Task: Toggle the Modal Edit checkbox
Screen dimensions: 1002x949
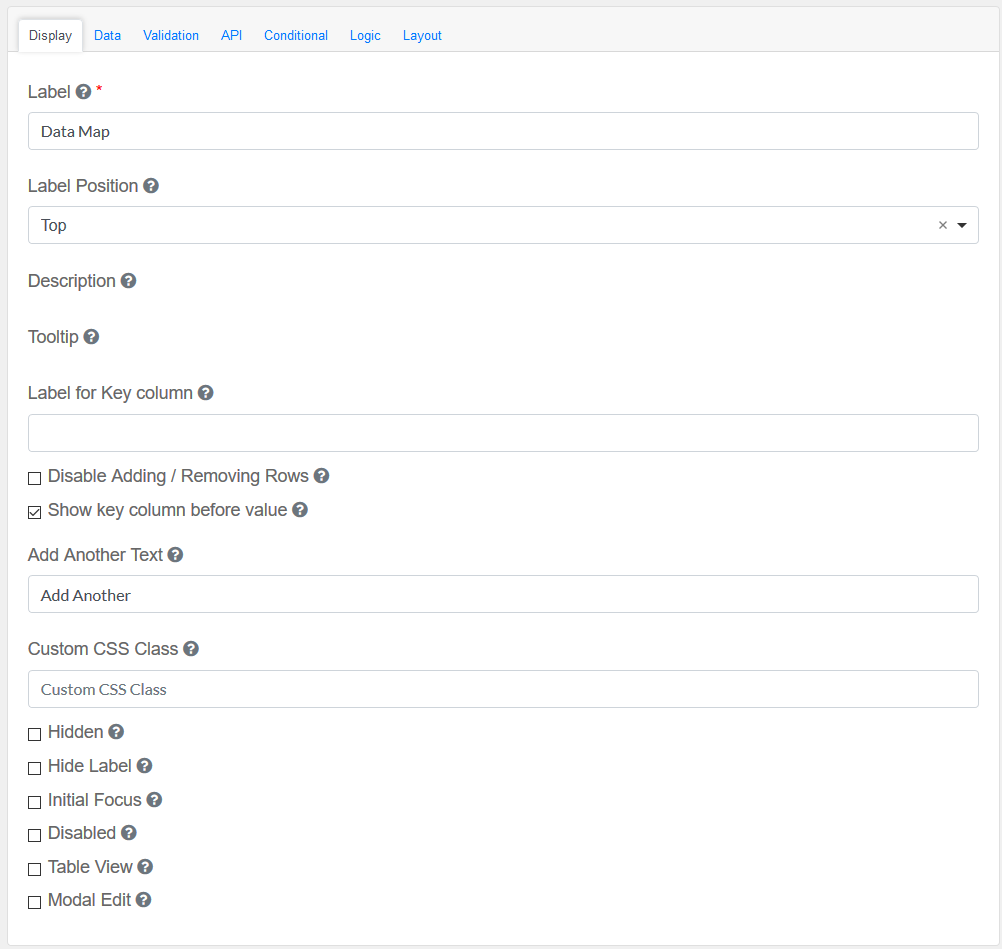Action: [35, 902]
